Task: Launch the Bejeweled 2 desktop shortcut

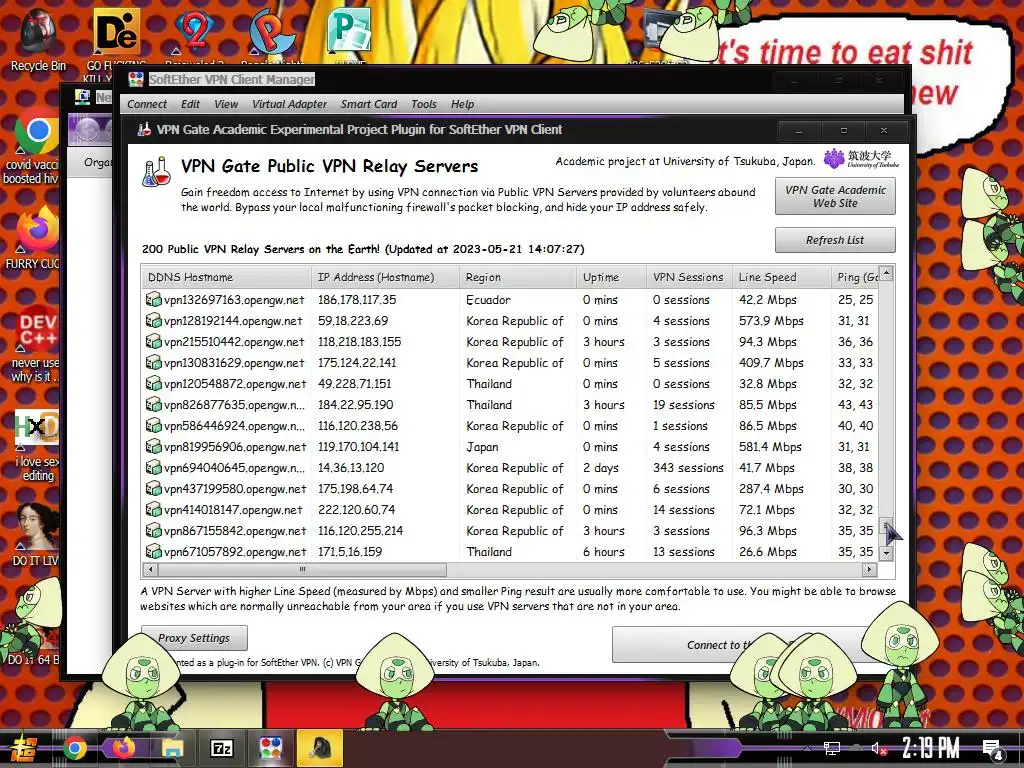Action: (194, 33)
